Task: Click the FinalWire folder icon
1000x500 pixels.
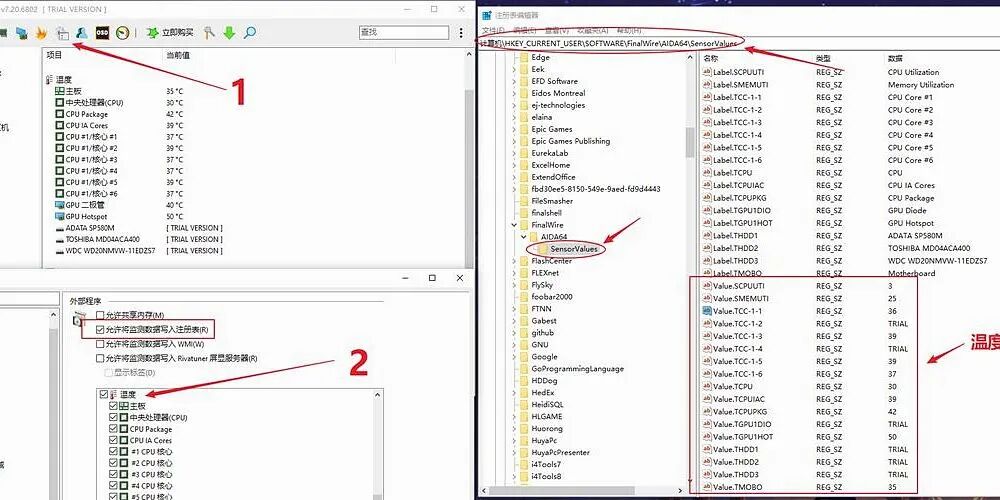Action: pos(524,225)
